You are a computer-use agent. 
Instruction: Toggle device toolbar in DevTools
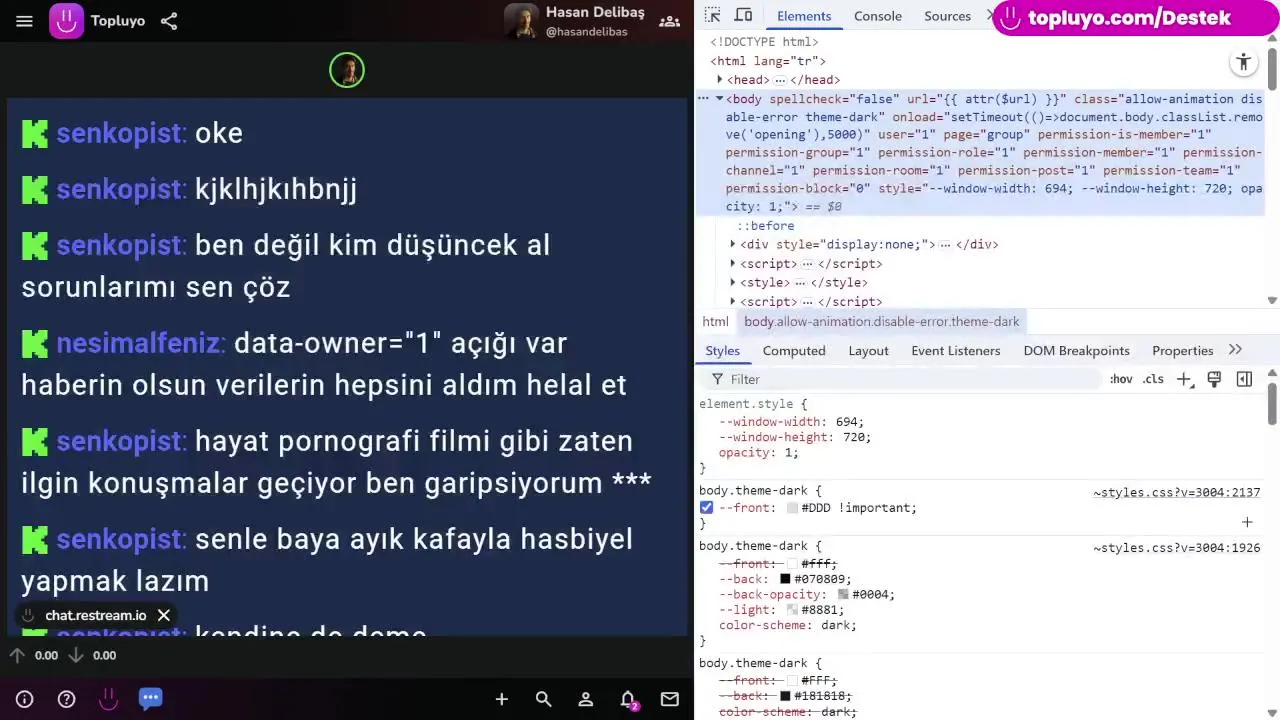[x=743, y=15]
